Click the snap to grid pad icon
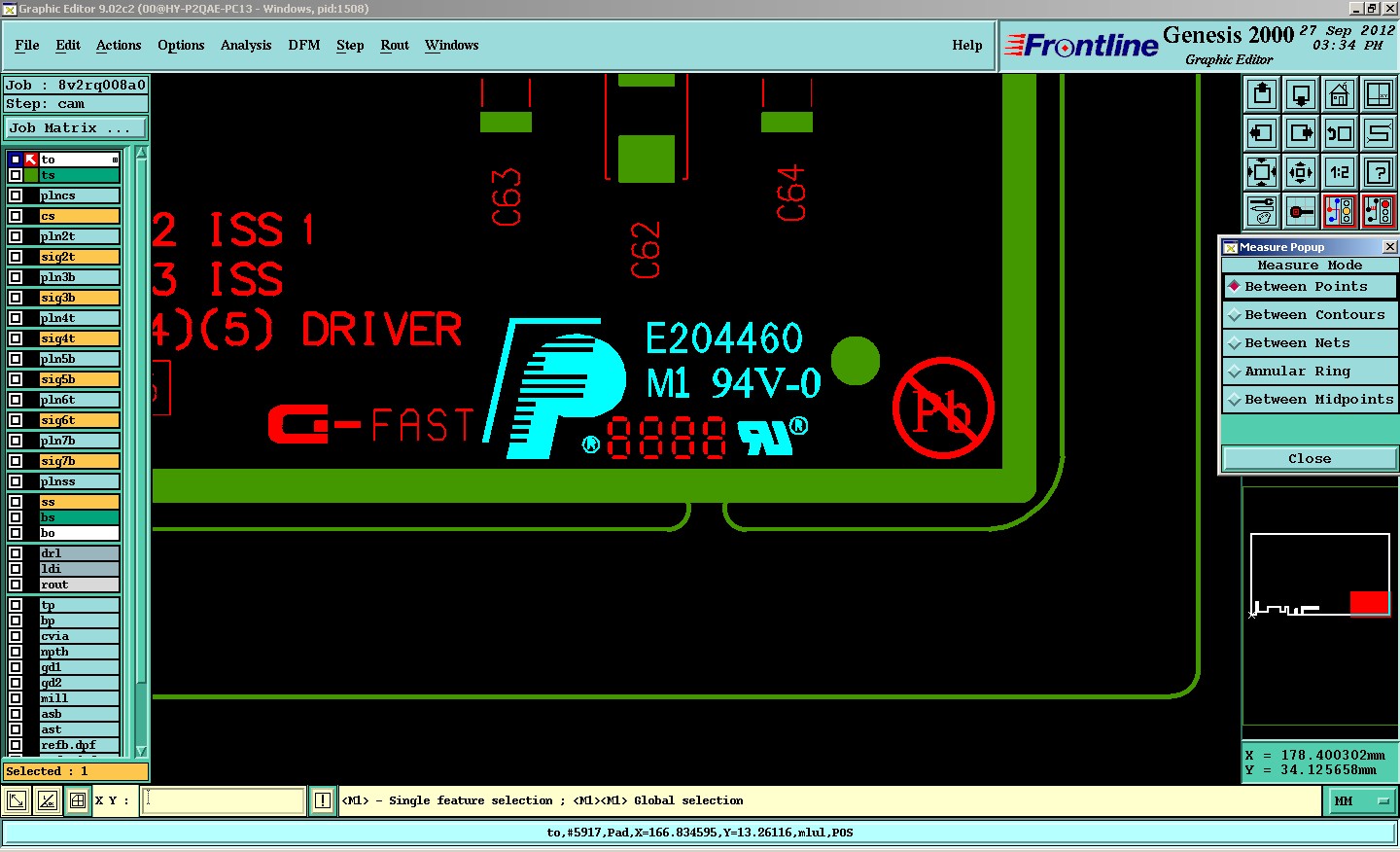Screen dimensions: 1400x852 tap(1301, 211)
